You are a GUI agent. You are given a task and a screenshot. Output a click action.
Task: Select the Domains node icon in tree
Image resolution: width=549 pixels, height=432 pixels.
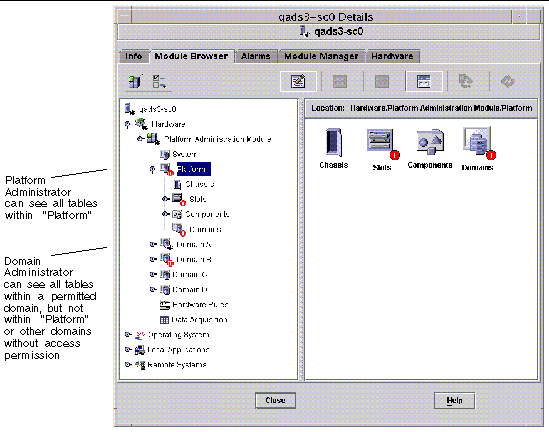point(179,230)
